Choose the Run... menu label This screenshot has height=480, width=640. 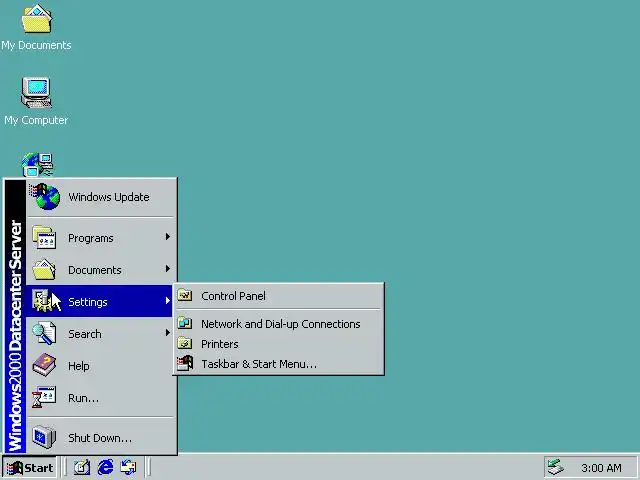[83, 398]
